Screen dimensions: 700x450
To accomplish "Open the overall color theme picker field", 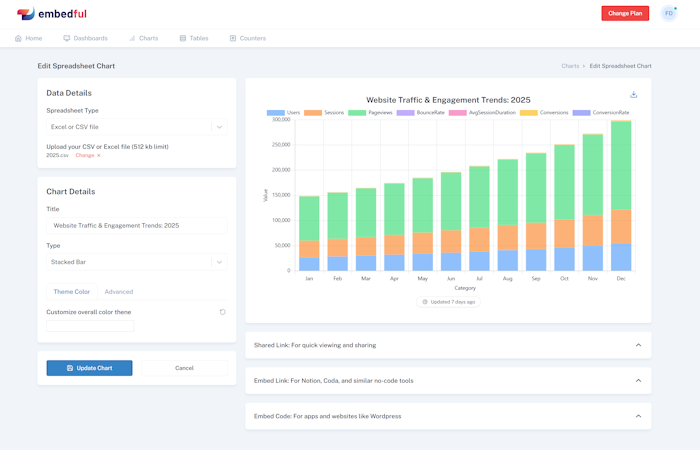I will pyautogui.click(x=90, y=326).
